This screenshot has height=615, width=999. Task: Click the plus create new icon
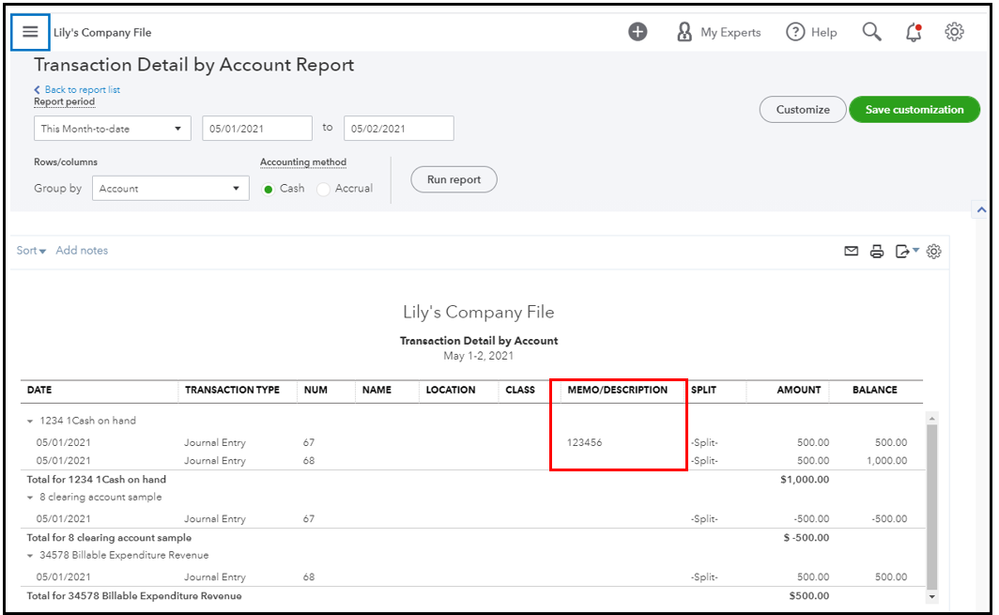(x=637, y=32)
